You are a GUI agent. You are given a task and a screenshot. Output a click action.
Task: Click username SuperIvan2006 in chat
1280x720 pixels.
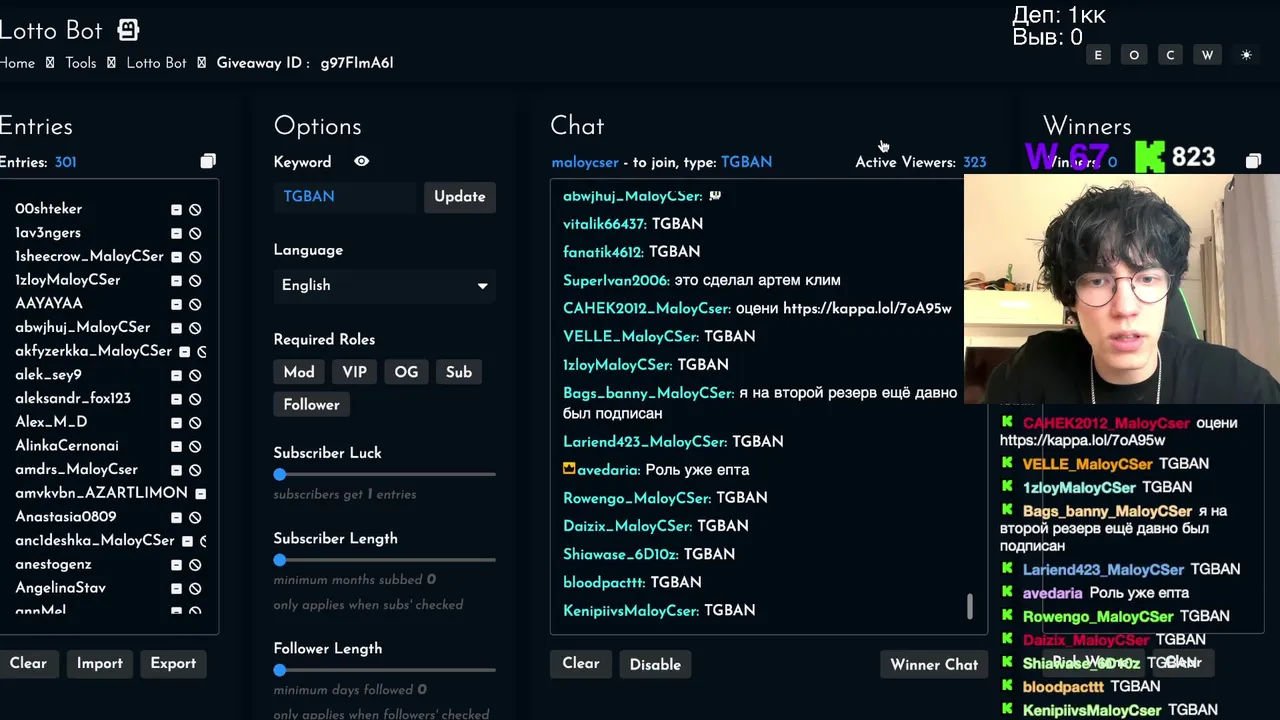point(616,280)
